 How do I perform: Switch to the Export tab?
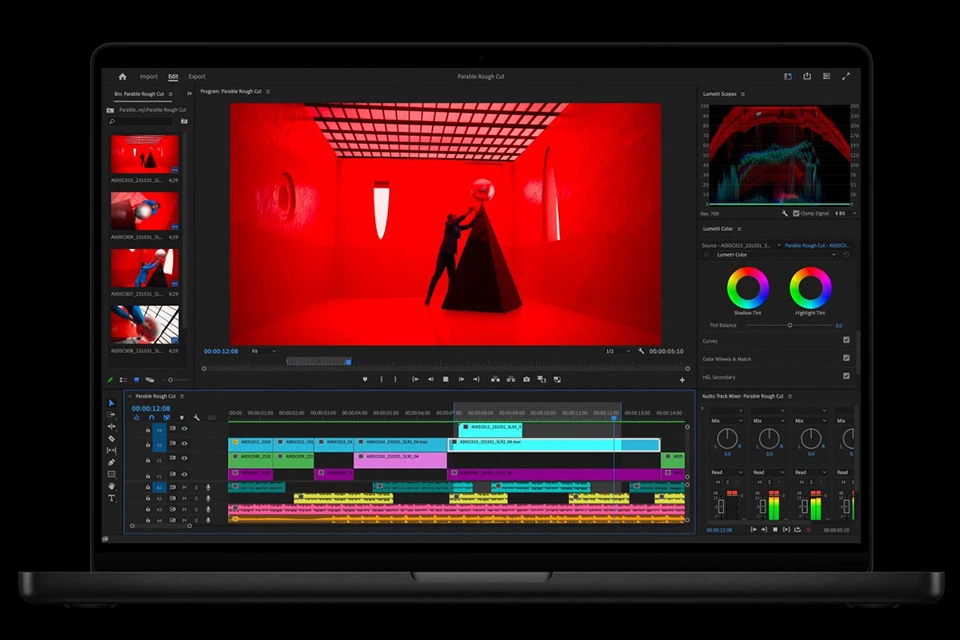click(x=197, y=76)
